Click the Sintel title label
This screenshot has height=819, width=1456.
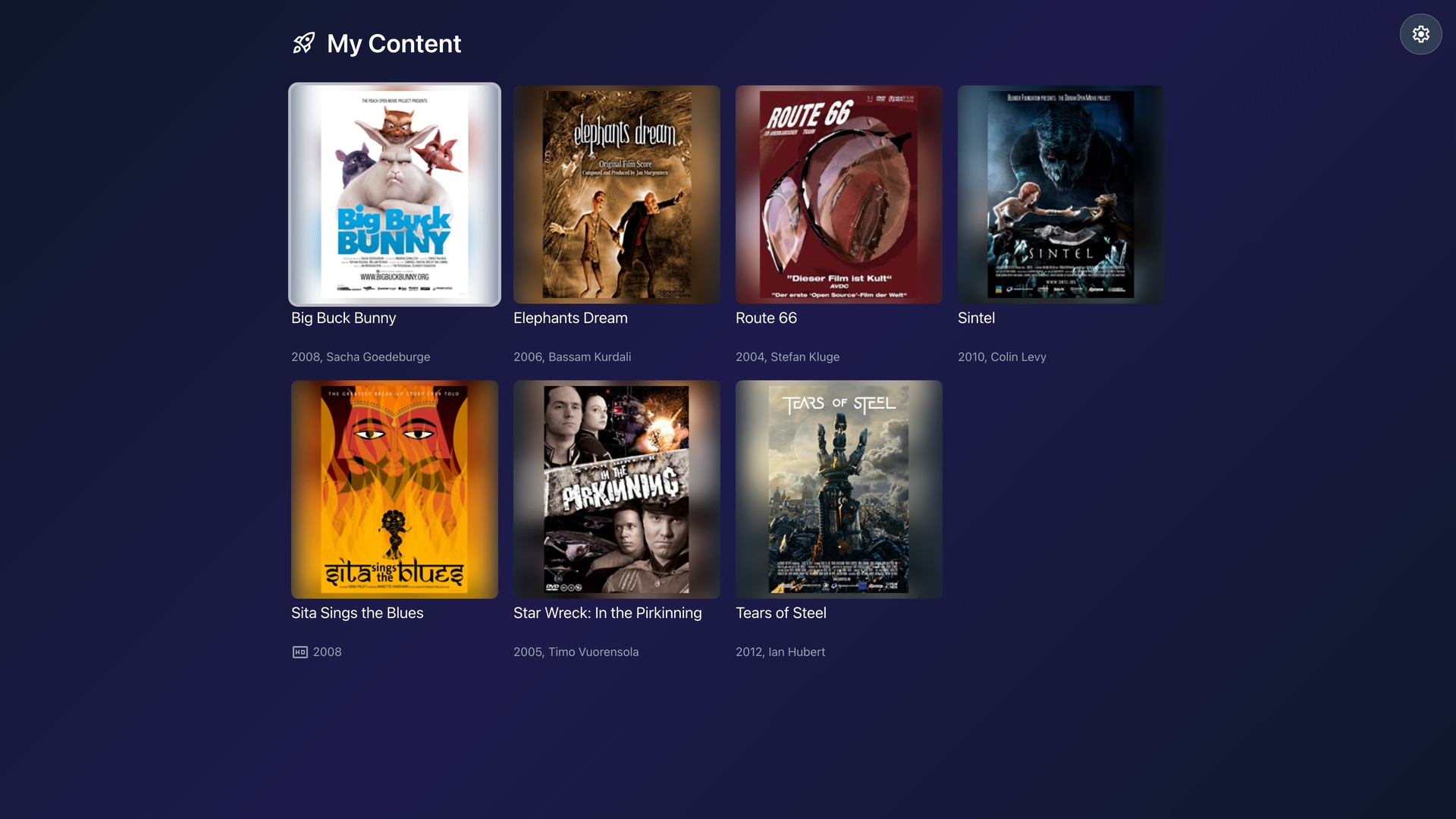point(976,318)
